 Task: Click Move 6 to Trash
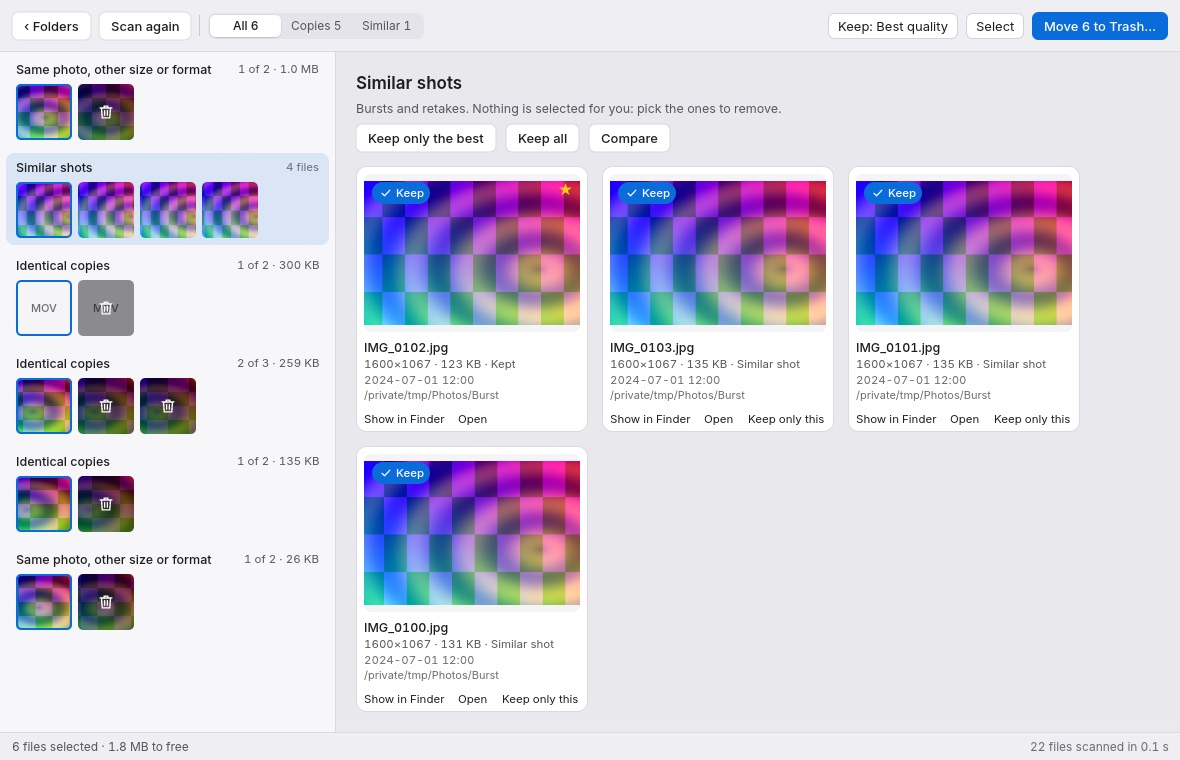1099,26
